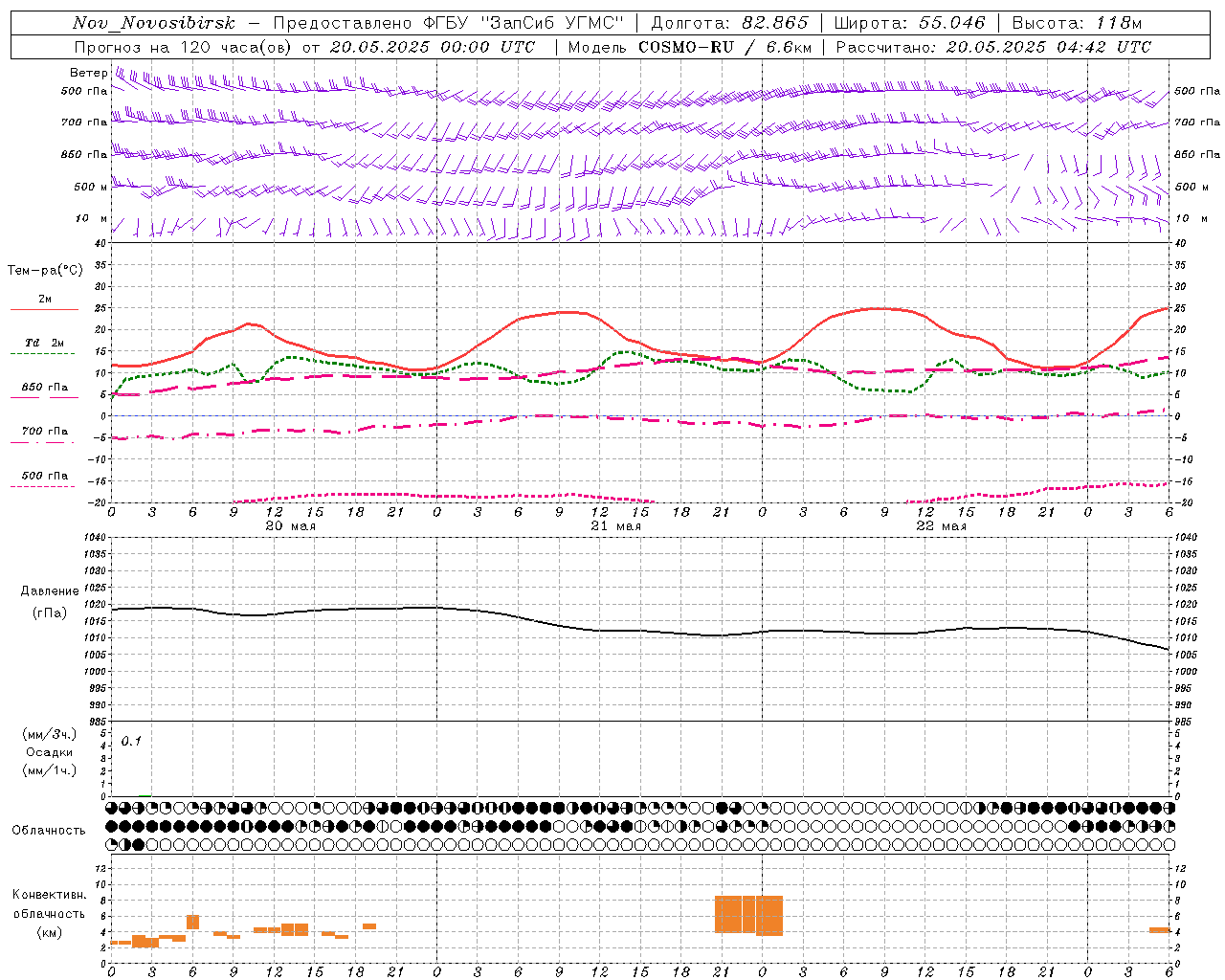Click the 'Ветер' wind panel label
Viewport: 1225px width, 980px height.
[87, 73]
